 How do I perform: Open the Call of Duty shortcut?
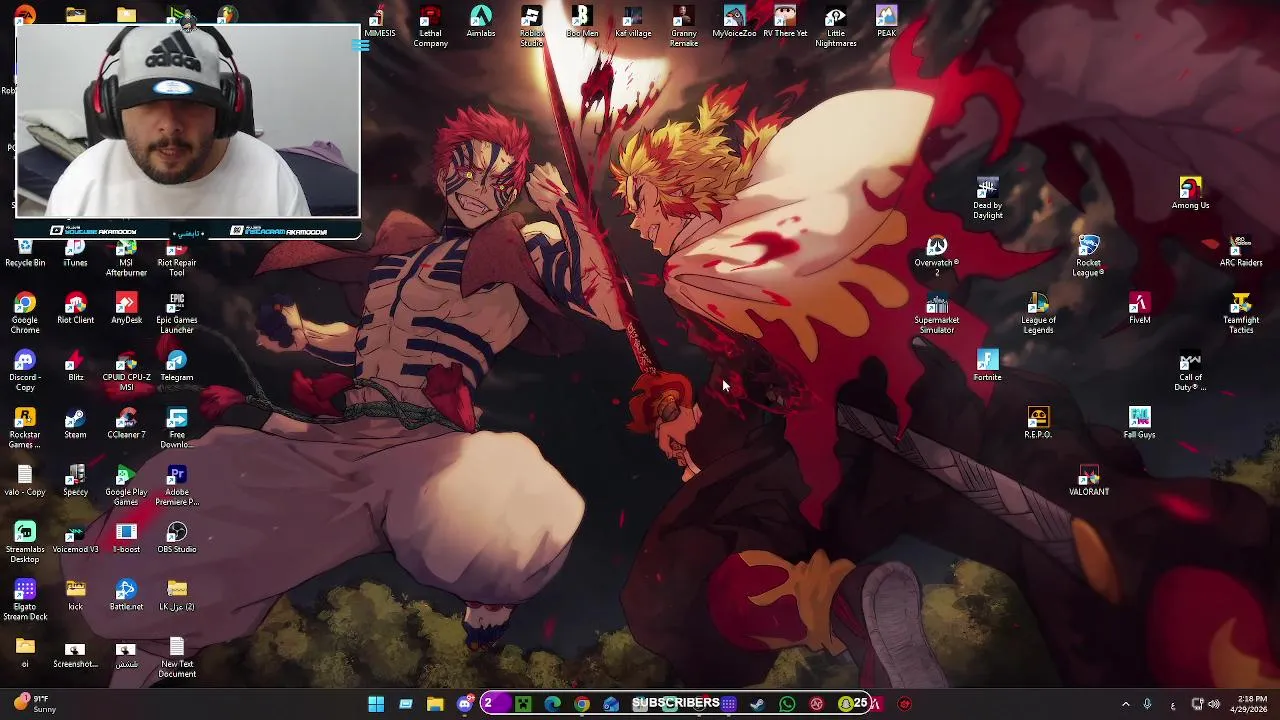point(1190,370)
